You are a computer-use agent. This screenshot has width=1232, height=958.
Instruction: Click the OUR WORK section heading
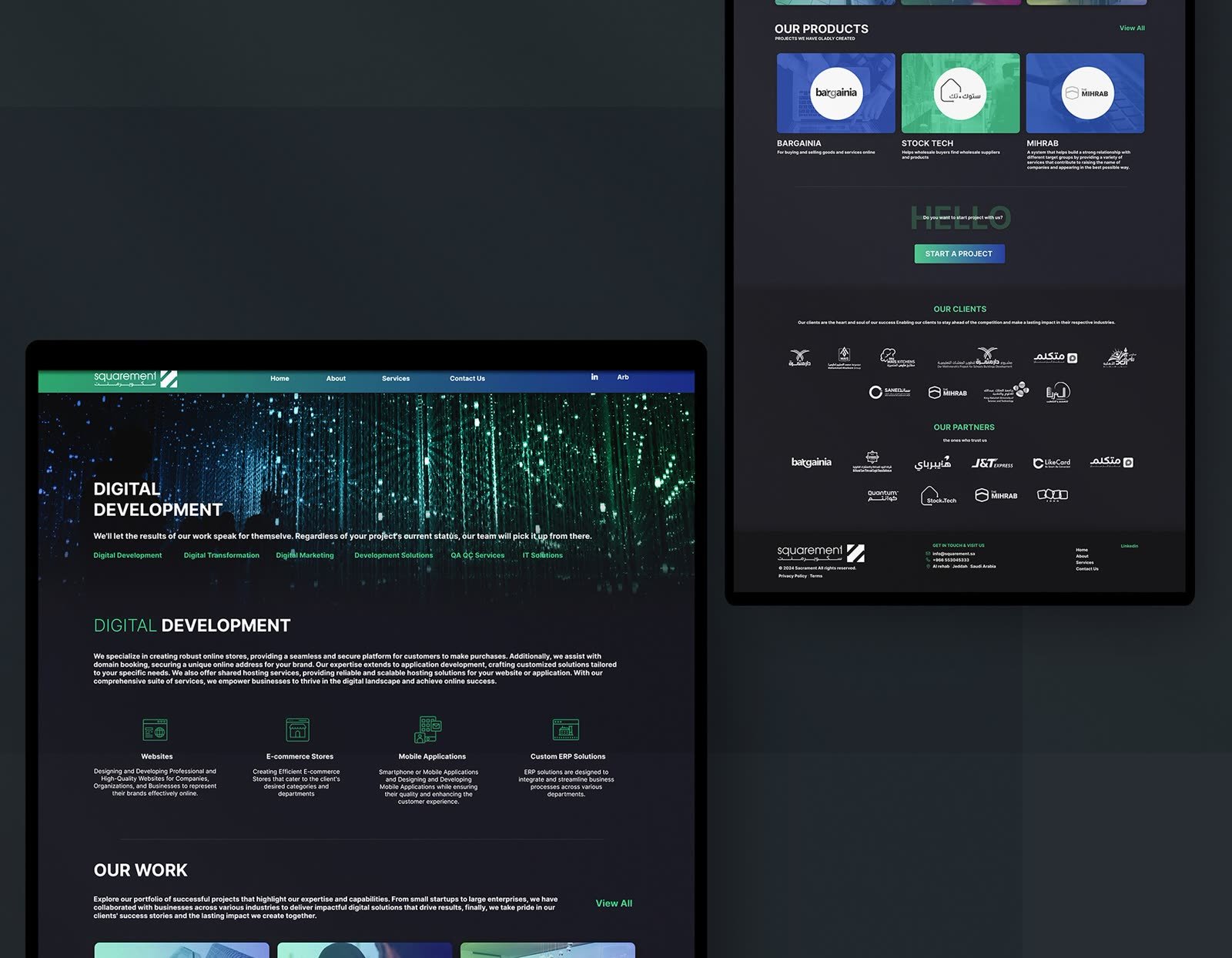tap(140, 870)
